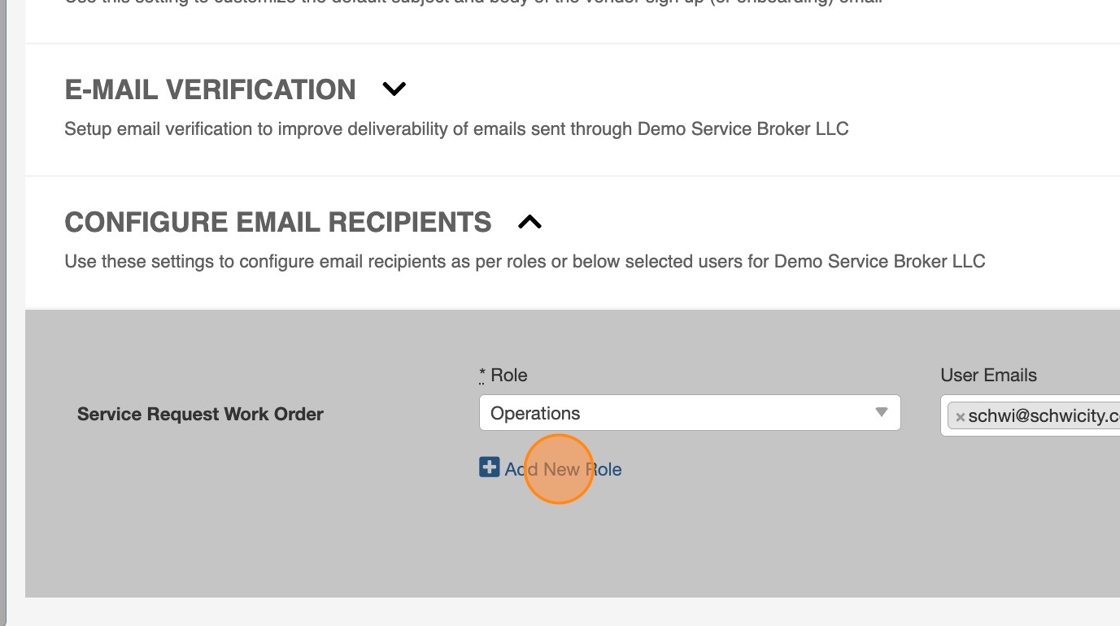
Task: Click the Demo Service Broker LLC text in the verification description
Action: point(743,129)
